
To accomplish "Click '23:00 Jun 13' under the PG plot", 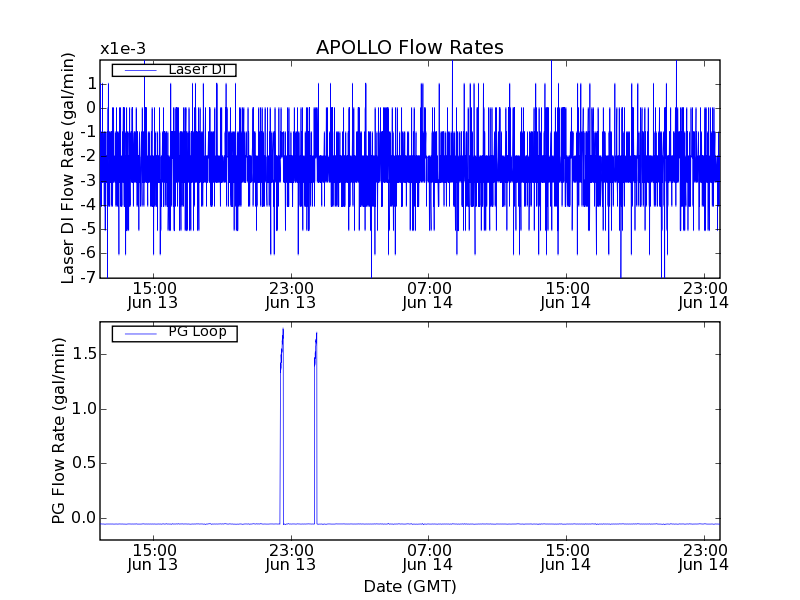I will coord(291,558).
